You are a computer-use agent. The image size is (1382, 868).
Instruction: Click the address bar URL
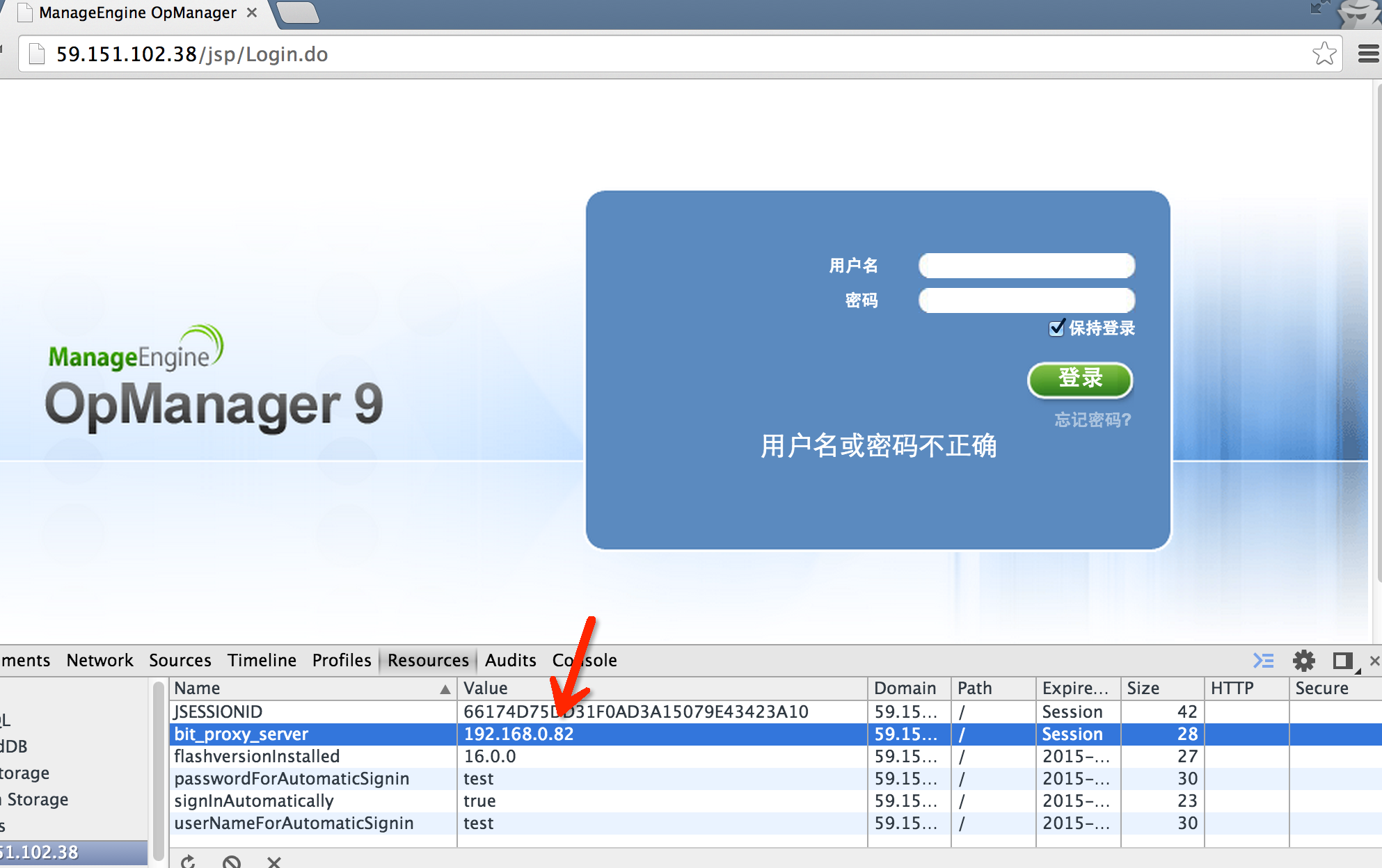(x=192, y=54)
